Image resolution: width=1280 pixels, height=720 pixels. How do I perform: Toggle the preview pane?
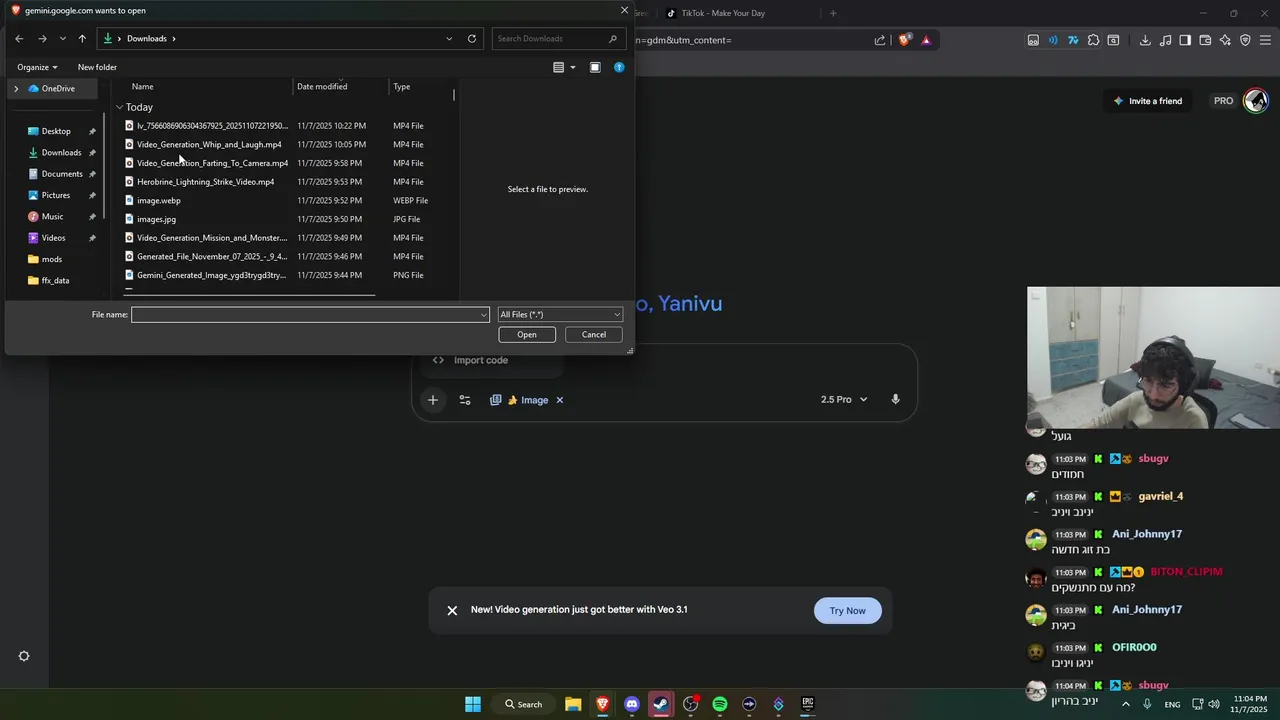pos(595,68)
